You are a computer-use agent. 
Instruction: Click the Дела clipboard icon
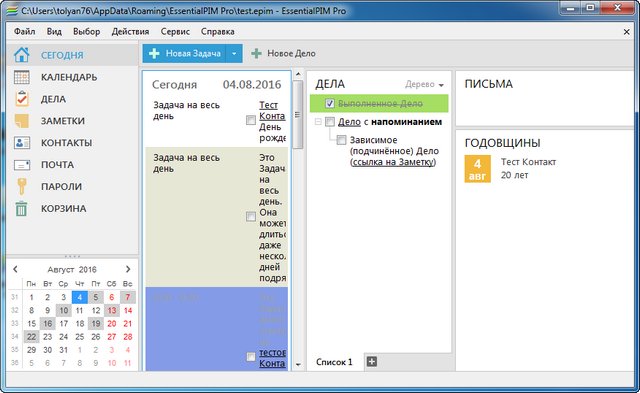[22, 99]
